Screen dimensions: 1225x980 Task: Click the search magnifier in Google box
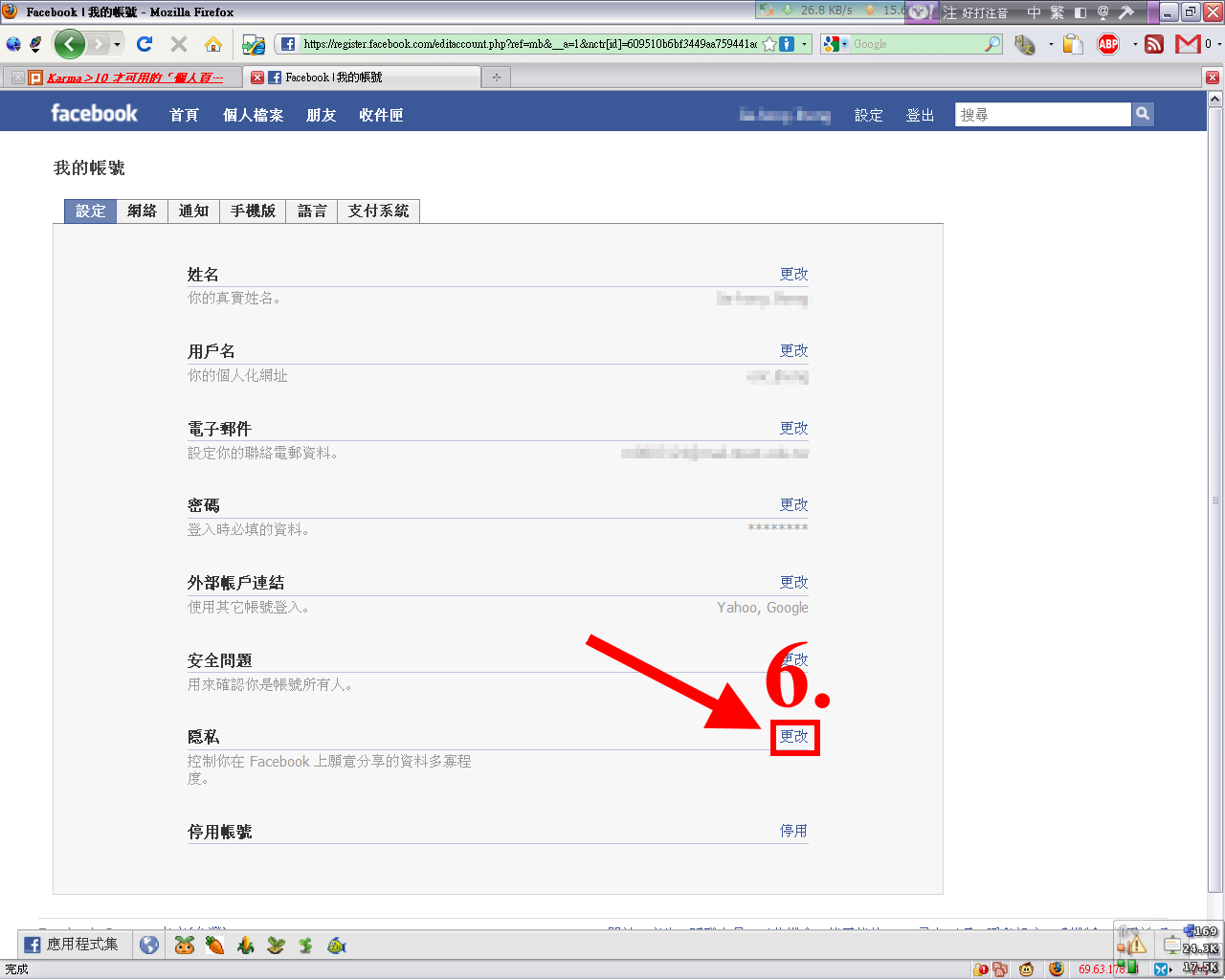992,44
